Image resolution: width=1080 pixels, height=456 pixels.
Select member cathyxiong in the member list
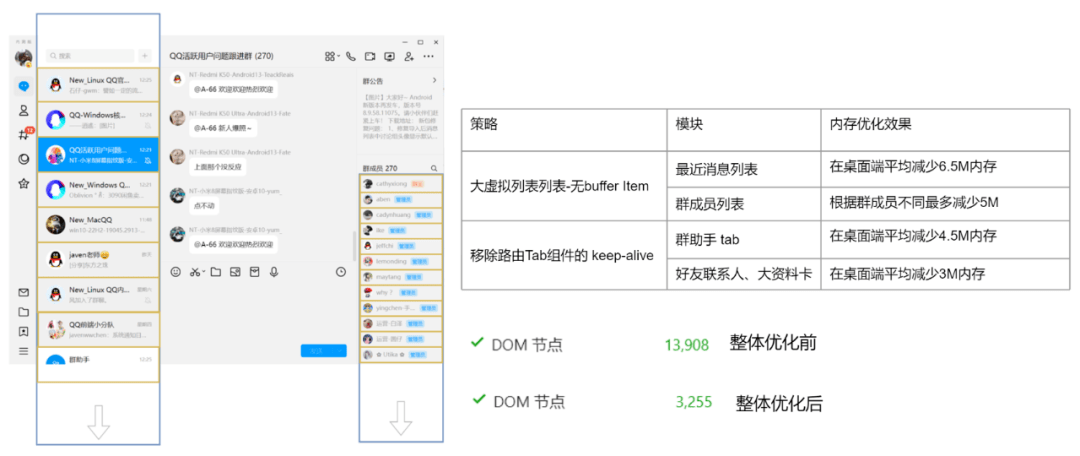(x=401, y=184)
